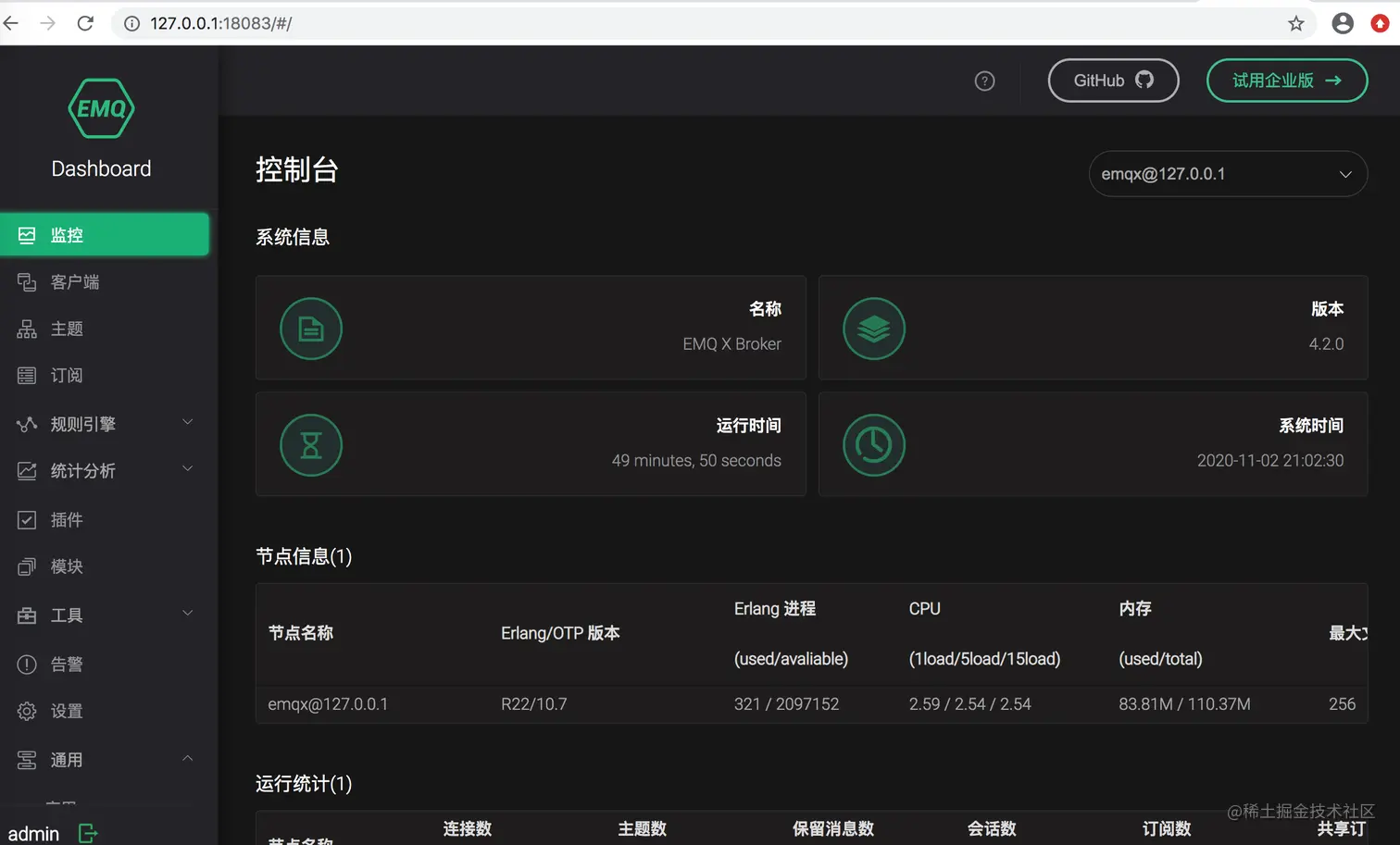Click the site info icon in address bar
Screen dimensions: 1400x845
132,23
